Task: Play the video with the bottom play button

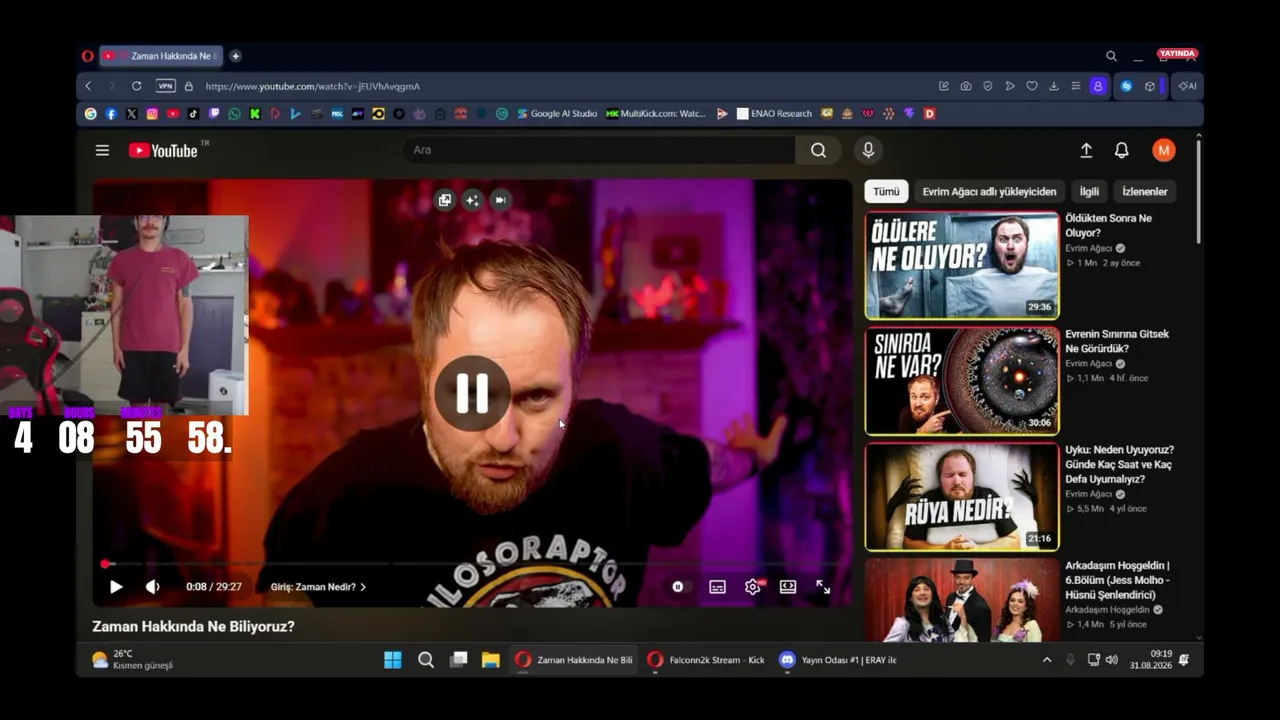Action: 116,587
